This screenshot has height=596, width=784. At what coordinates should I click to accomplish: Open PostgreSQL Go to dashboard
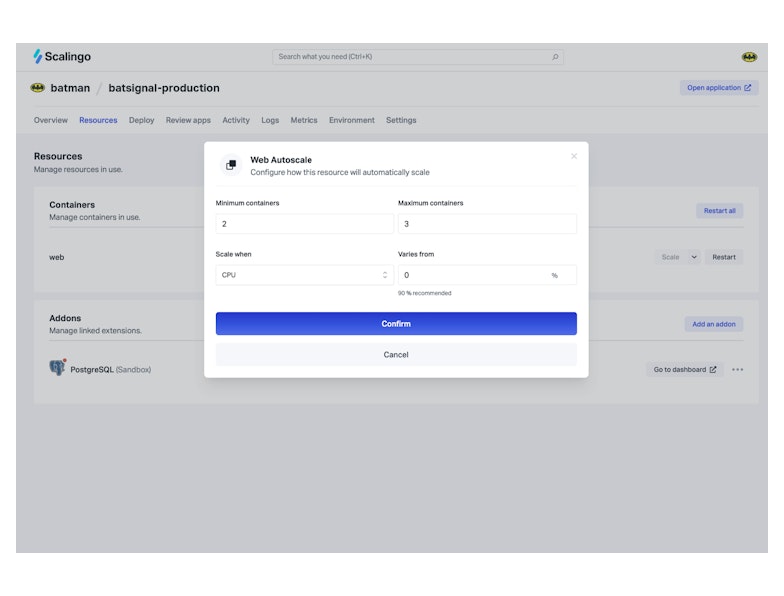coord(684,370)
